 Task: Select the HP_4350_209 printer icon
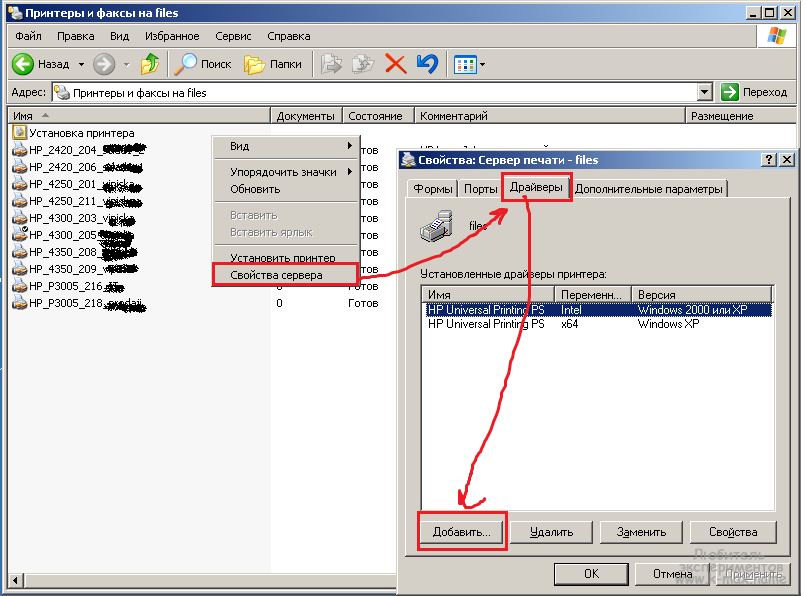point(20,269)
